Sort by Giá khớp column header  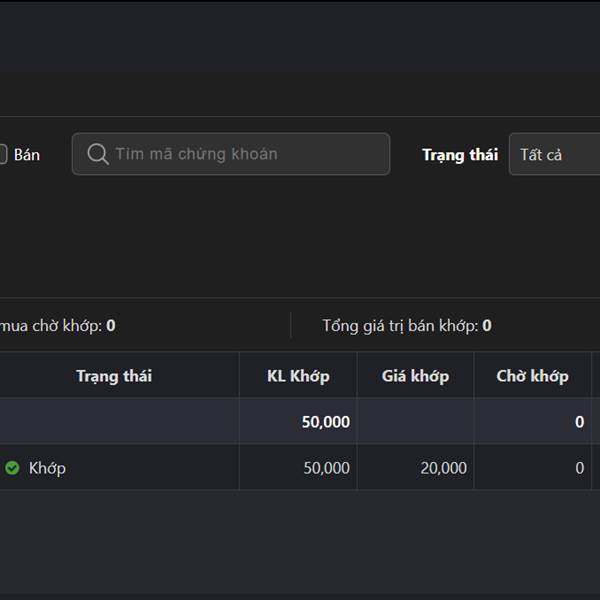point(415,376)
